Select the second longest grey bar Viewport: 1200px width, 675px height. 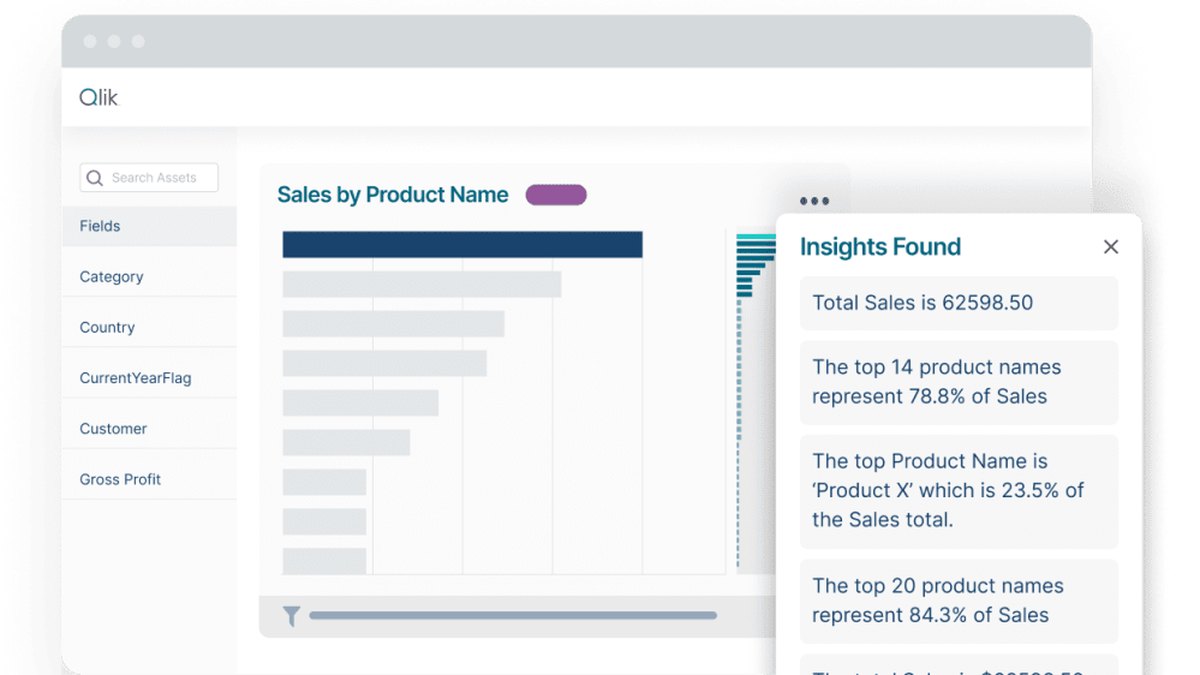click(x=394, y=324)
